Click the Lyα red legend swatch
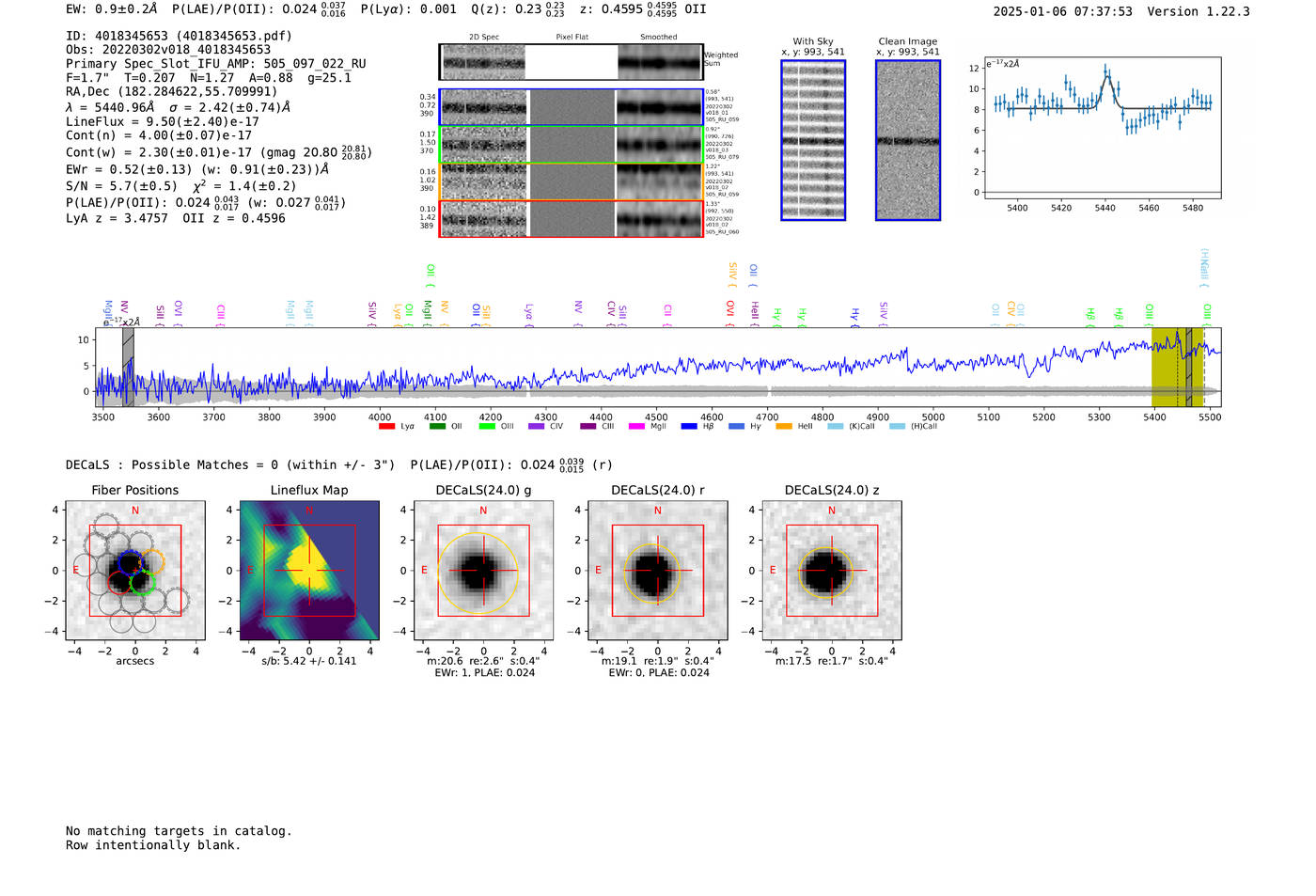The image size is (1316, 896). click(x=386, y=427)
